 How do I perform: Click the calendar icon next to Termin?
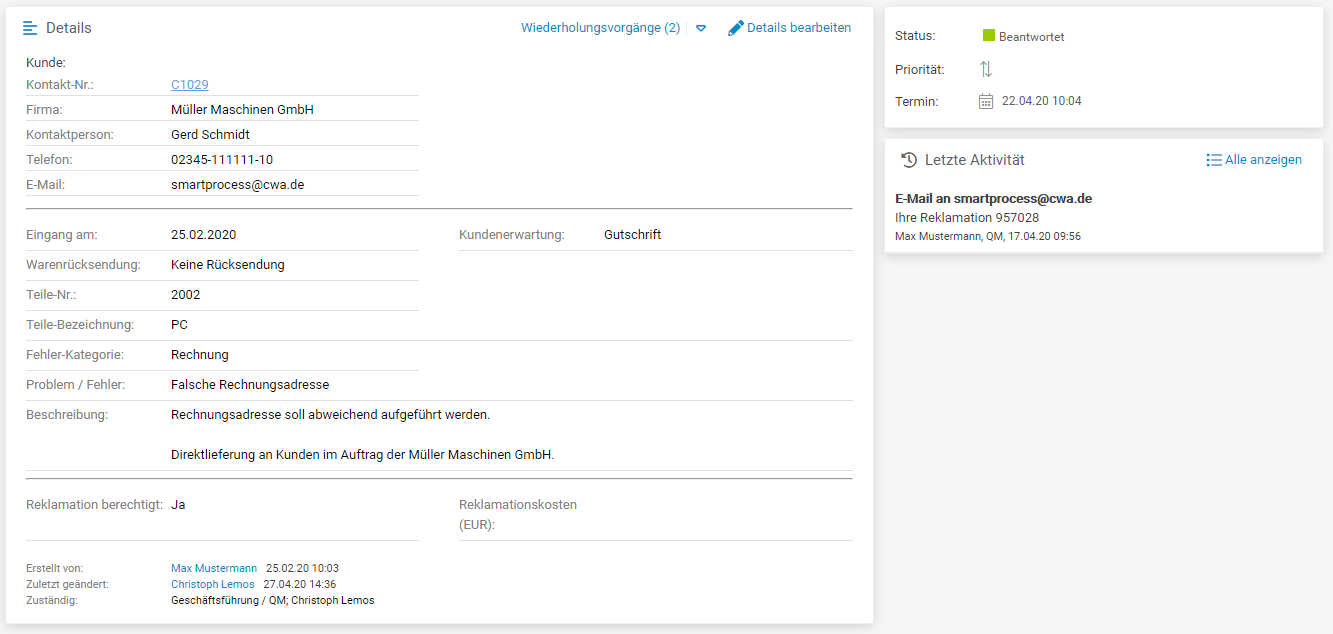point(986,101)
